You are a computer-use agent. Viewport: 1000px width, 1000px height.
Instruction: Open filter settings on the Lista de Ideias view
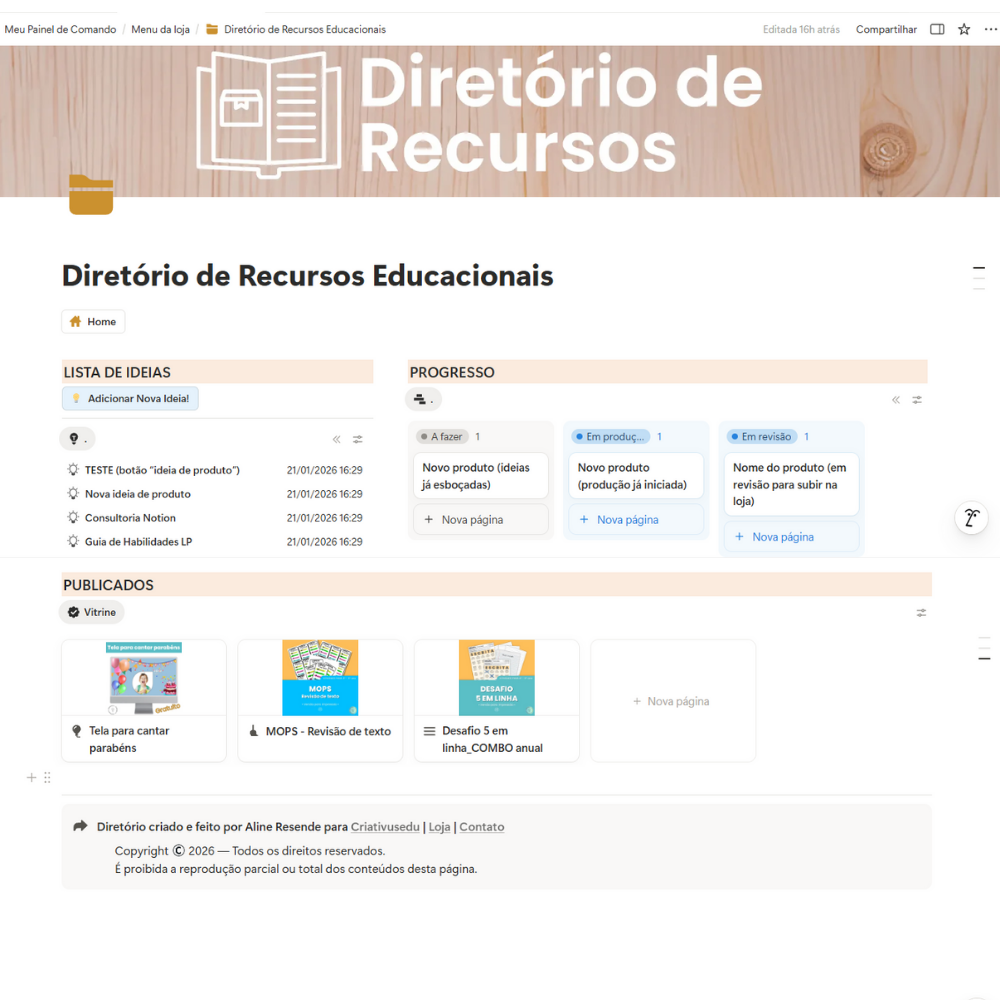point(357,438)
